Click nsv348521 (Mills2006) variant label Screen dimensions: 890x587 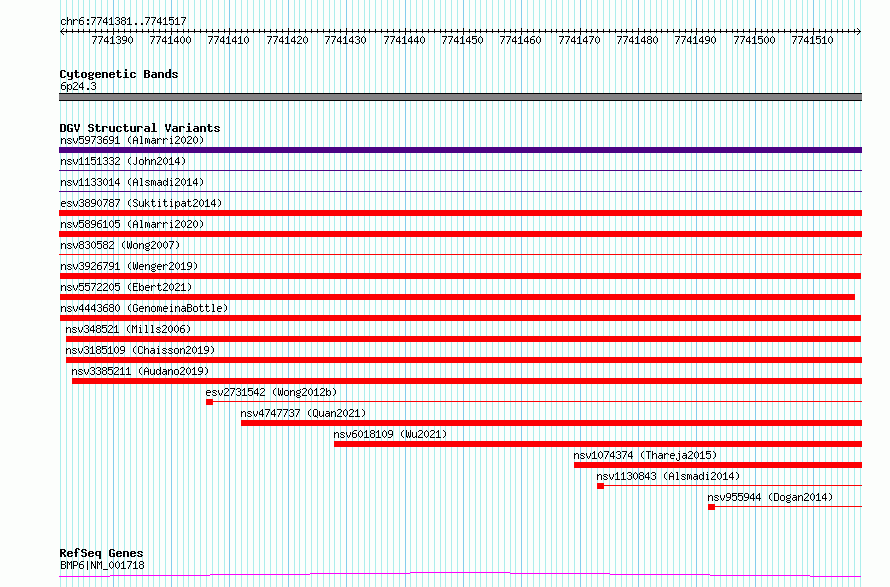(x=128, y=329)
